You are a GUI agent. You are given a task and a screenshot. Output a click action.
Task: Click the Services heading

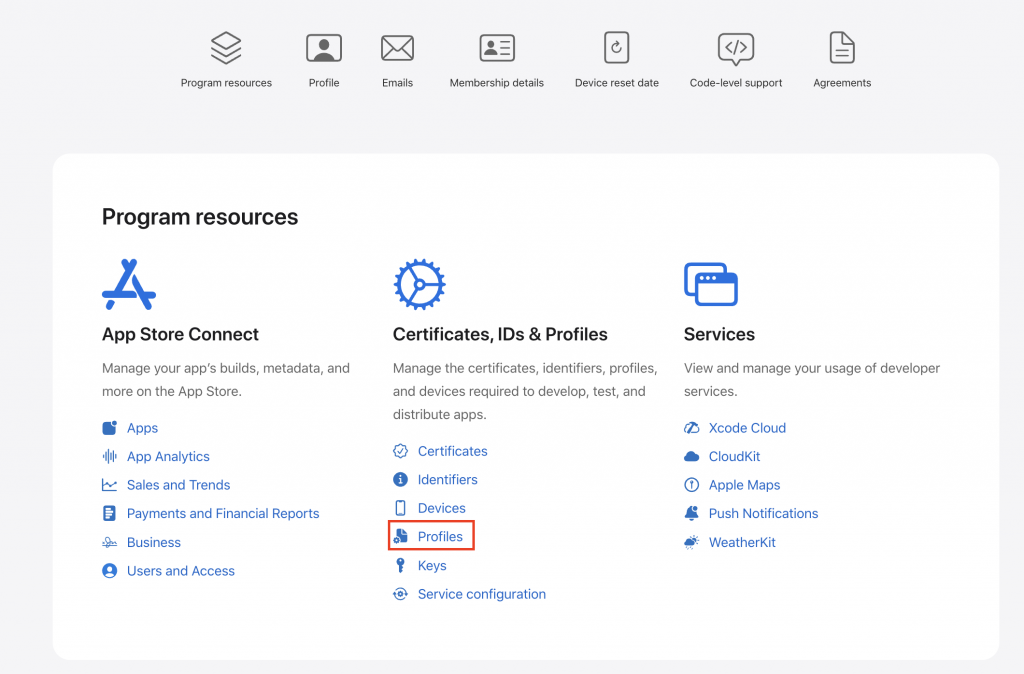719,334
